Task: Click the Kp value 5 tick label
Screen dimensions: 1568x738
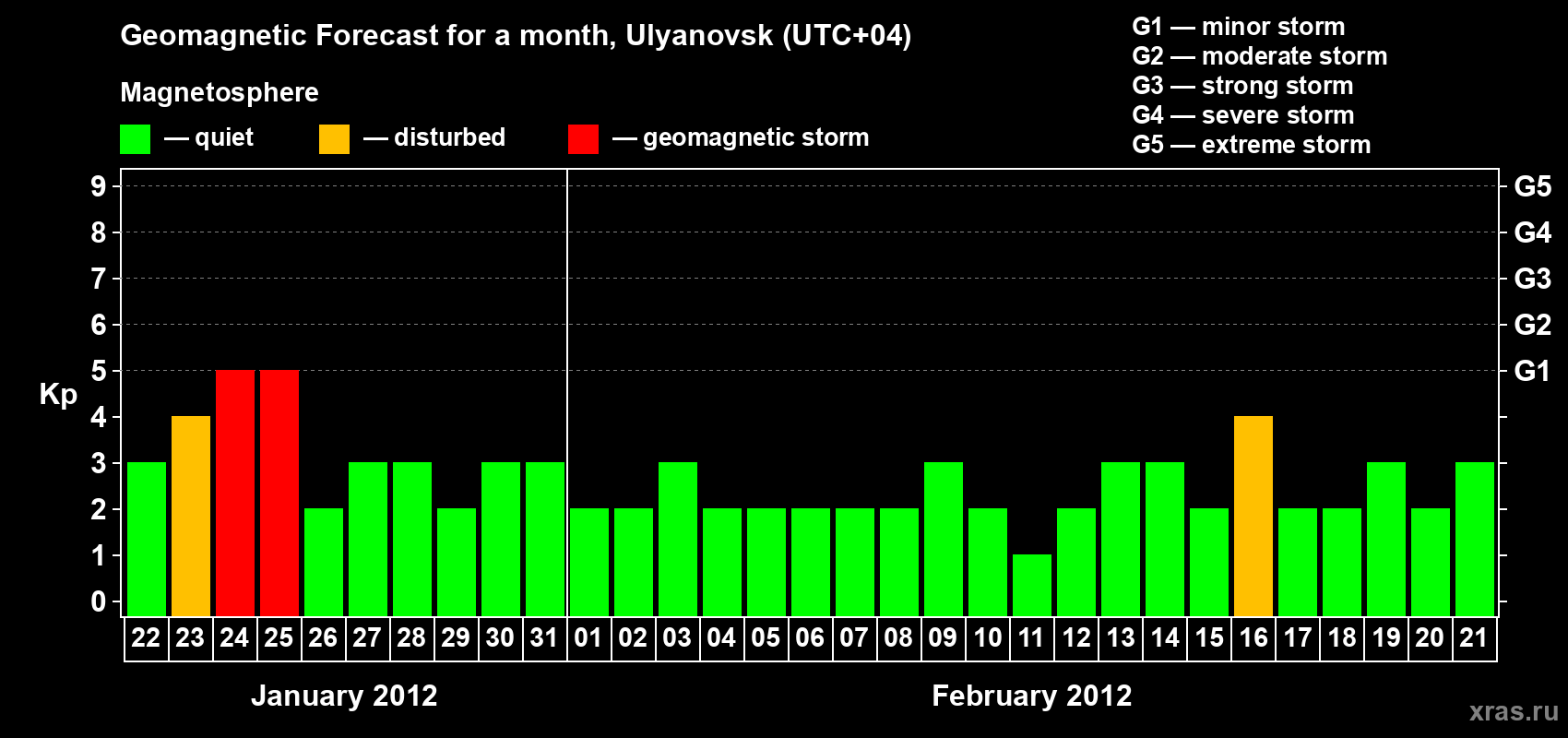Action: pyautogui.click(x=99, y=371)
